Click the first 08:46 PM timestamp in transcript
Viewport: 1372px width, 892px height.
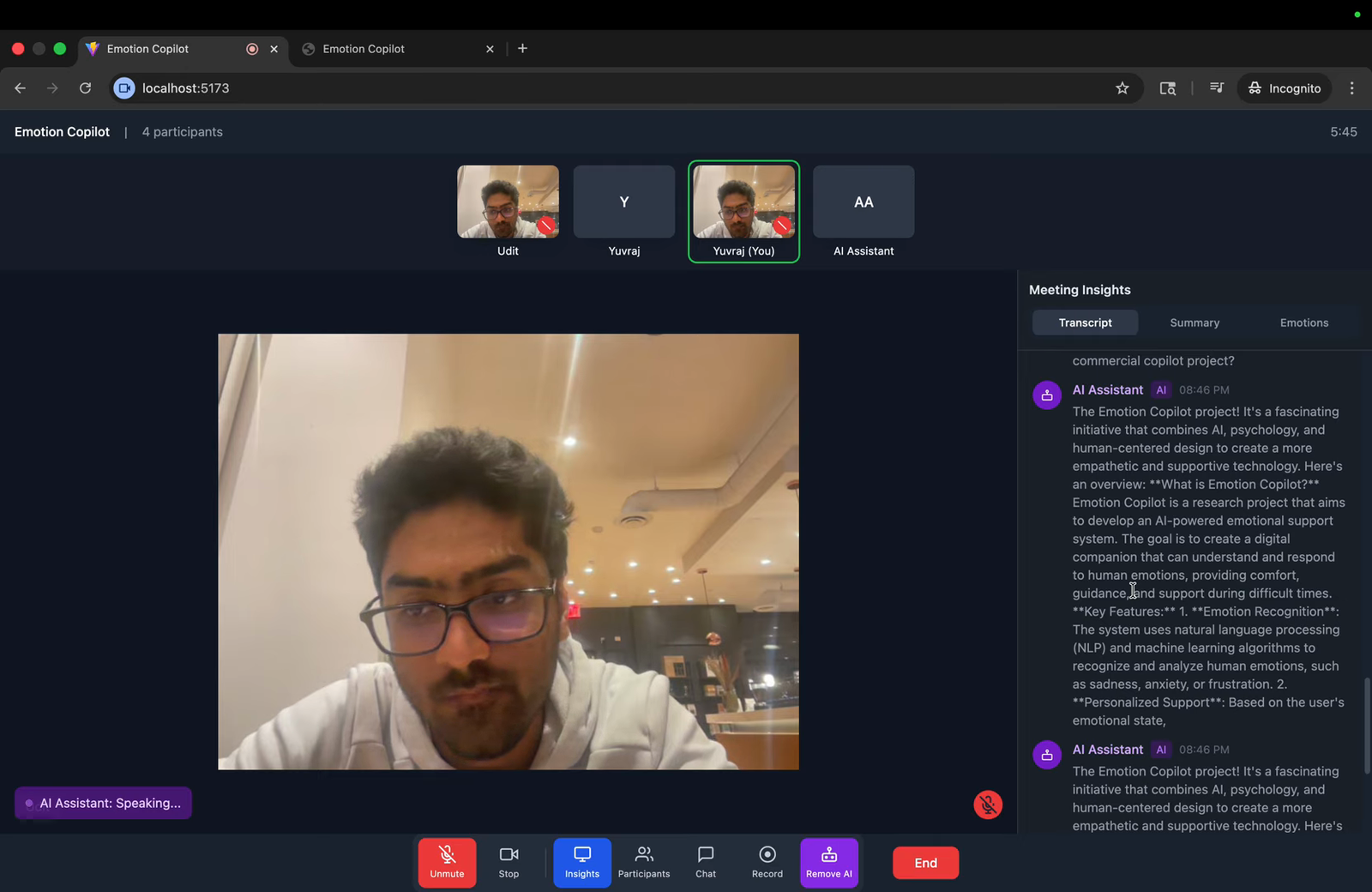coord(1204,390)
